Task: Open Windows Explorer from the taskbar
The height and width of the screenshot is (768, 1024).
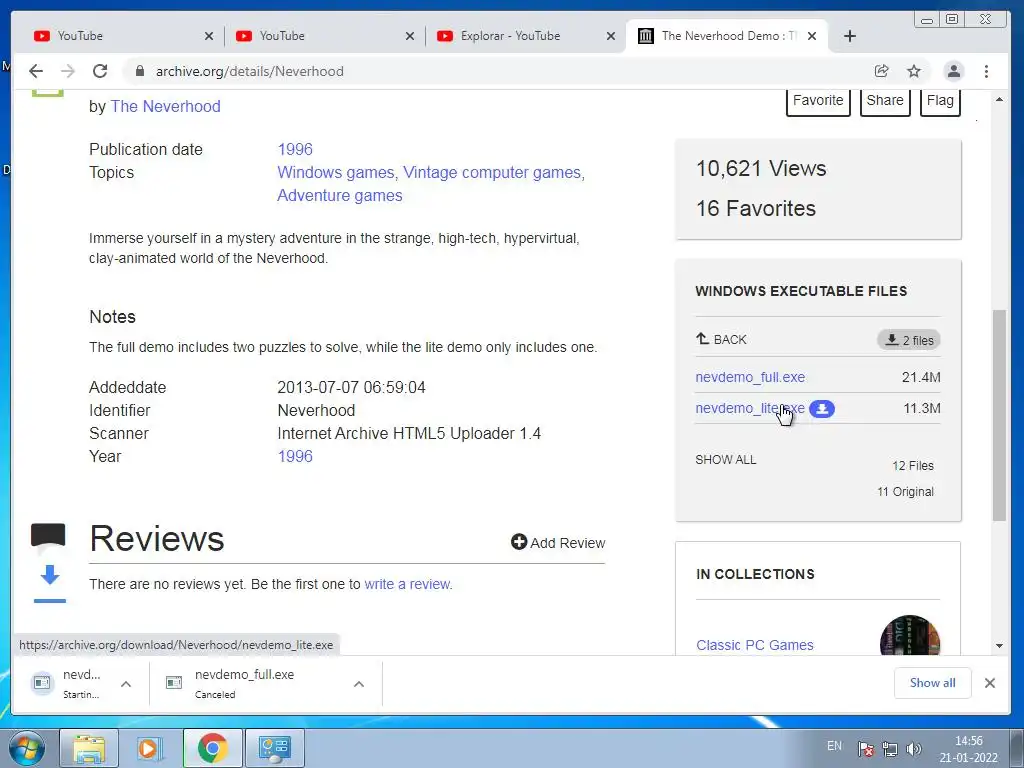Action: [89, 748]
